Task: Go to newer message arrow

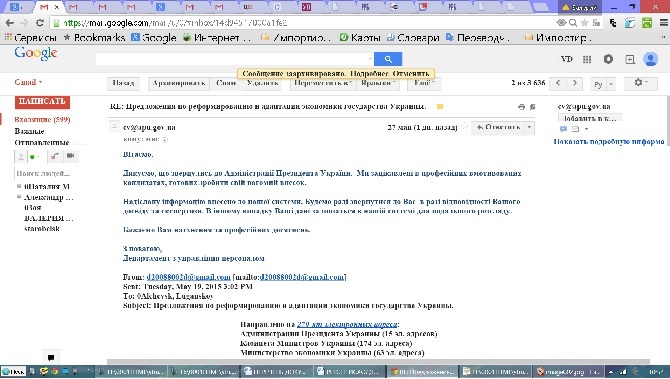Action: coord(558,83)
